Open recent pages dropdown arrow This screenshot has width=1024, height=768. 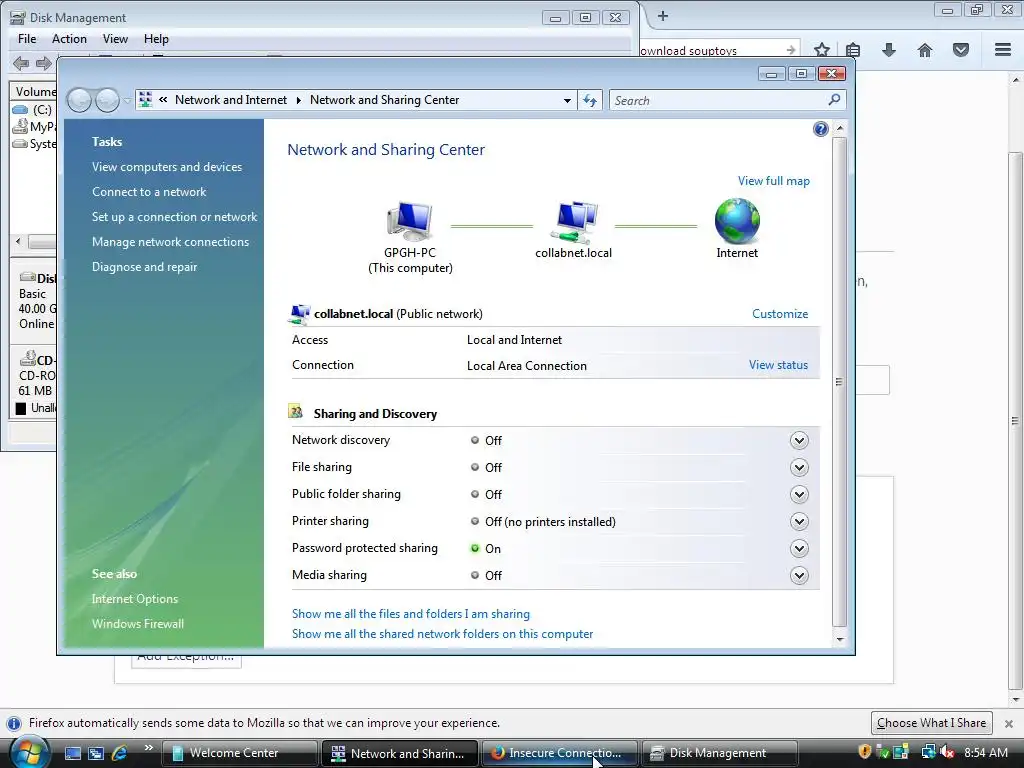(127, 101)
